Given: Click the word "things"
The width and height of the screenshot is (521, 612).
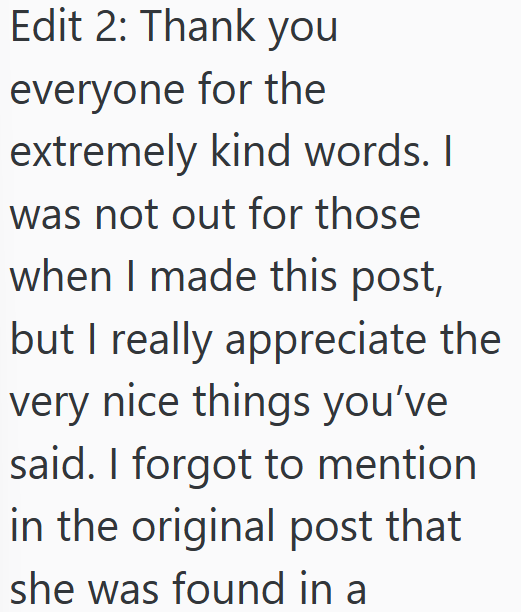Looking at the screenshot, I should tap(251, 404).
